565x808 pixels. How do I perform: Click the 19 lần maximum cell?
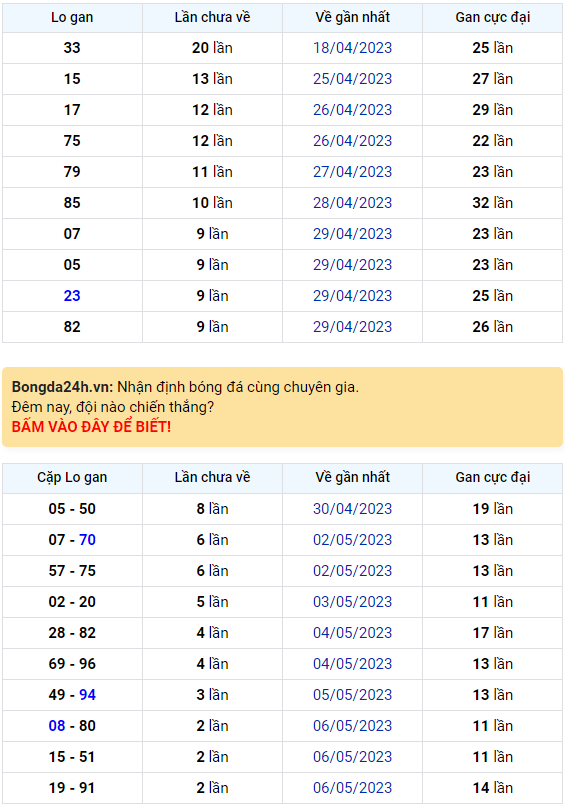[x=492, y=509]
